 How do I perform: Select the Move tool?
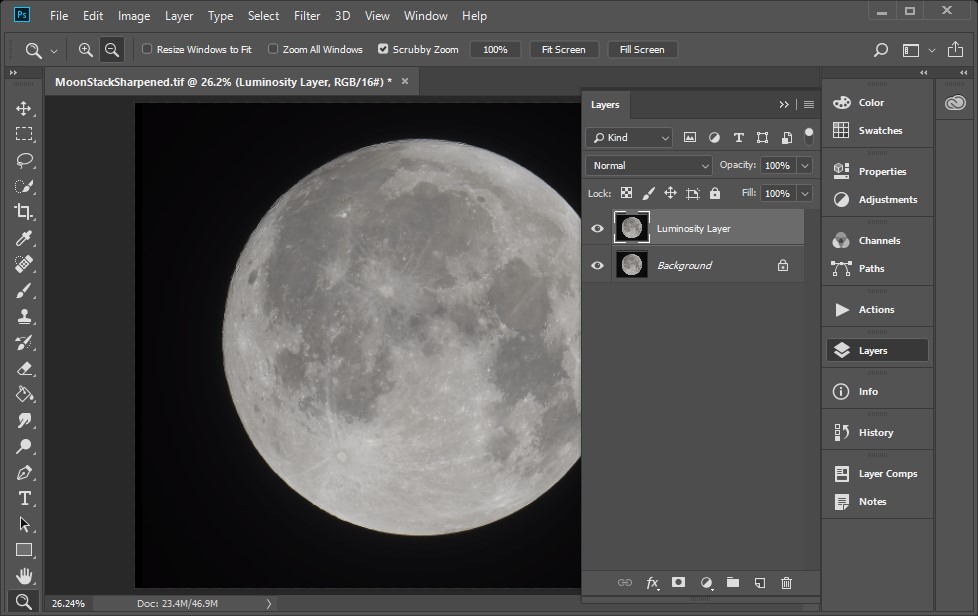(24, 108)
